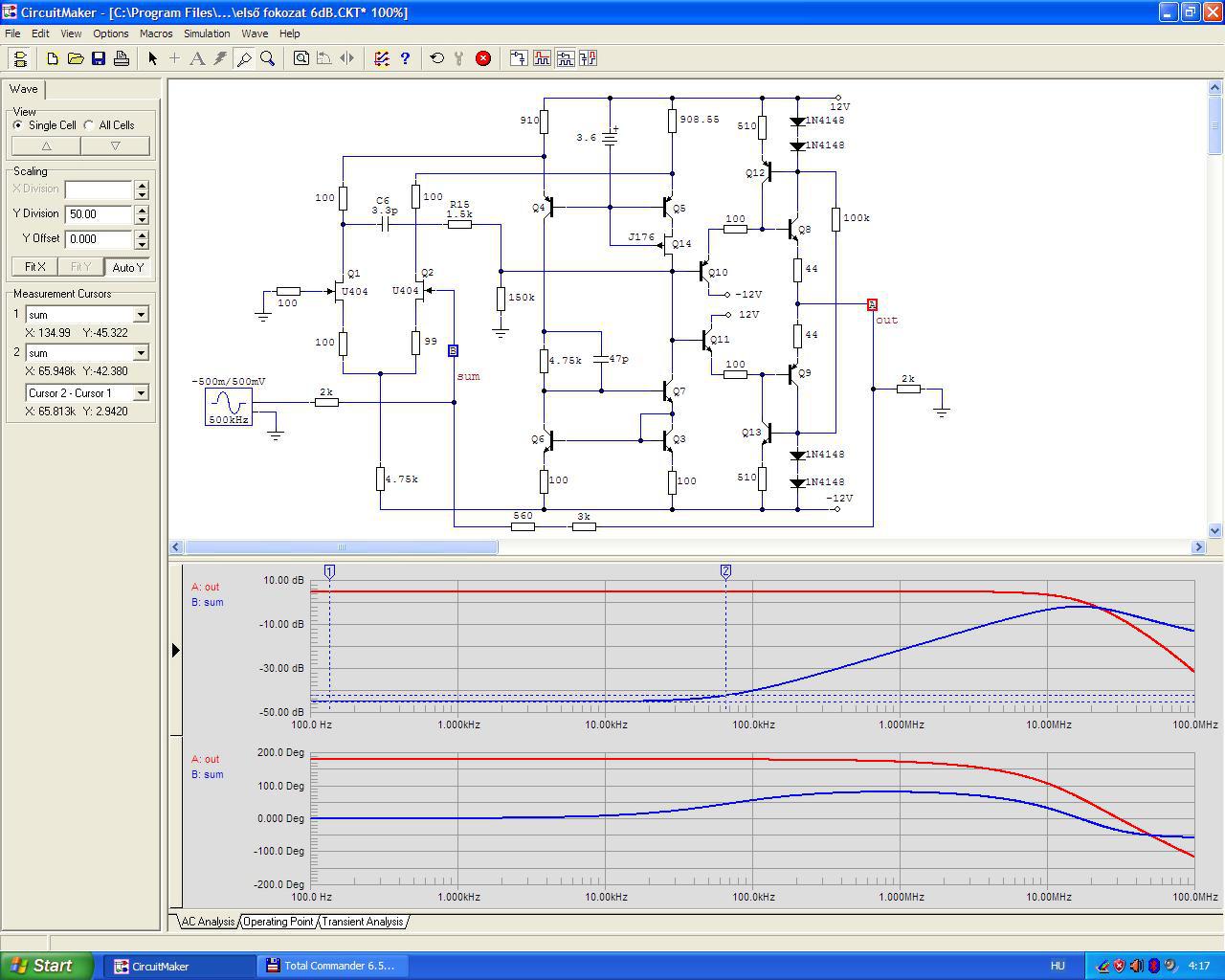Screen dimensions: 1225x980
Task: Click the red Stop simulation icon
Action: point(483,58)
